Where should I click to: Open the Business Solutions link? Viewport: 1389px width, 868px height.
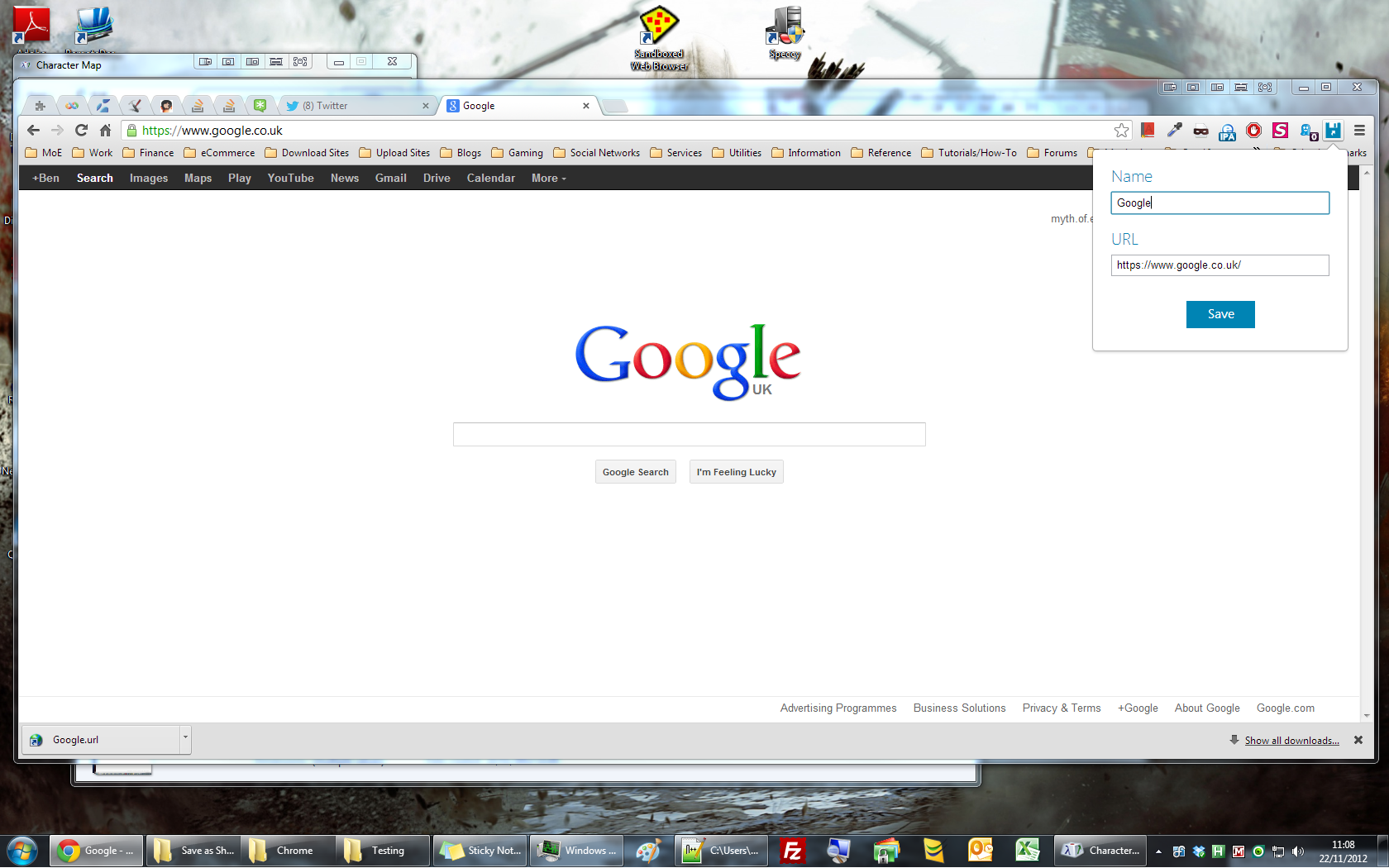click(x=959, y=708)
